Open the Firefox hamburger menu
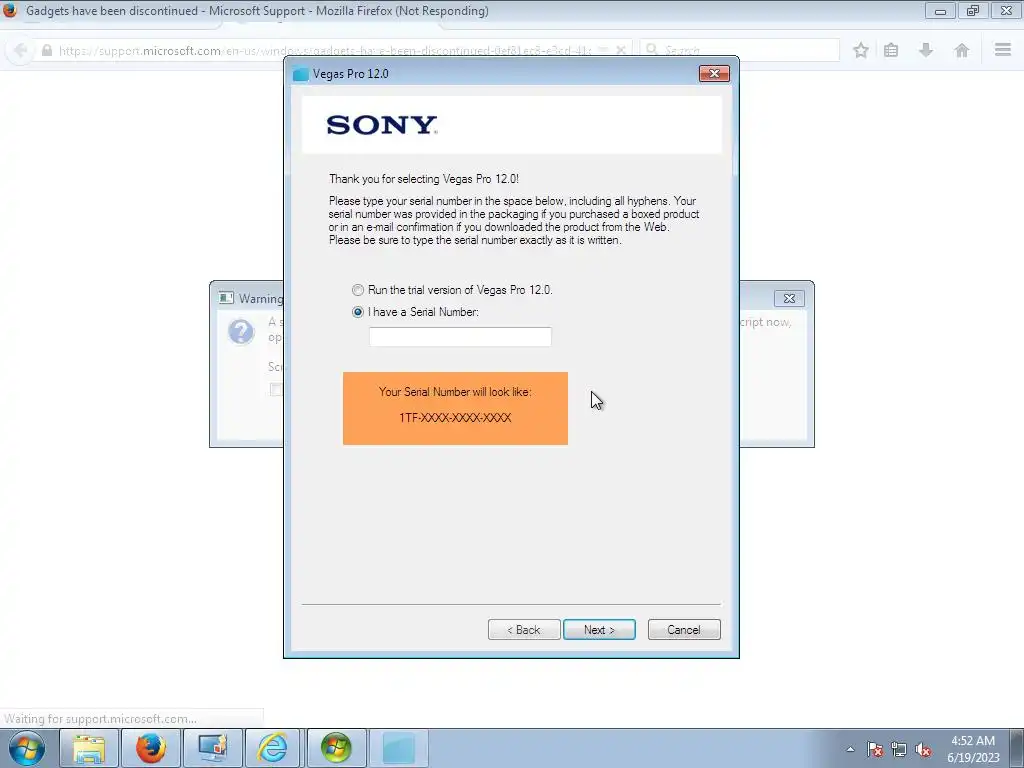 (1003, 50)
